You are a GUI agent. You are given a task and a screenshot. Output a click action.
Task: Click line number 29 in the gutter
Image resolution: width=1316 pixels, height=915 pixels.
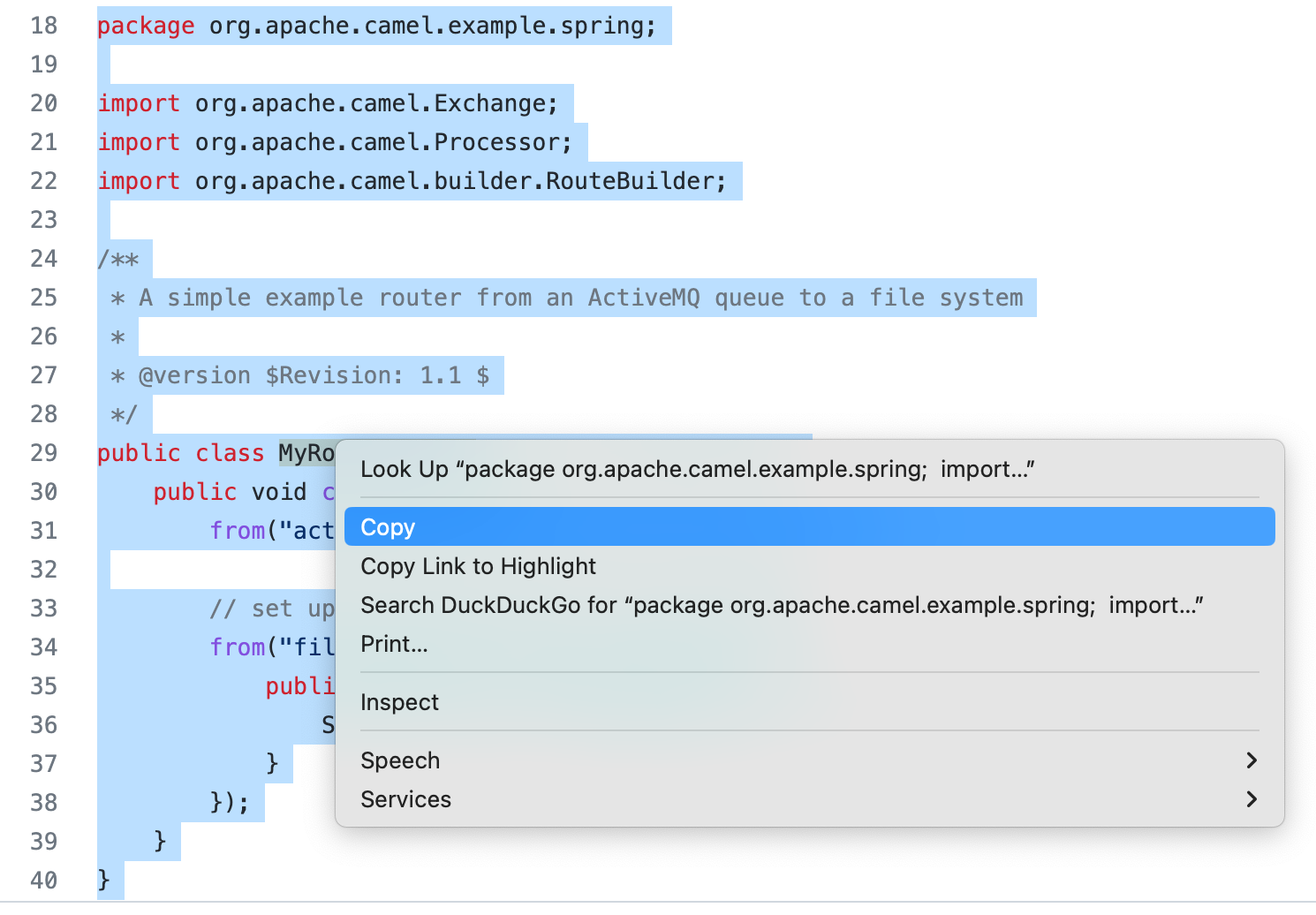[43, 453]
